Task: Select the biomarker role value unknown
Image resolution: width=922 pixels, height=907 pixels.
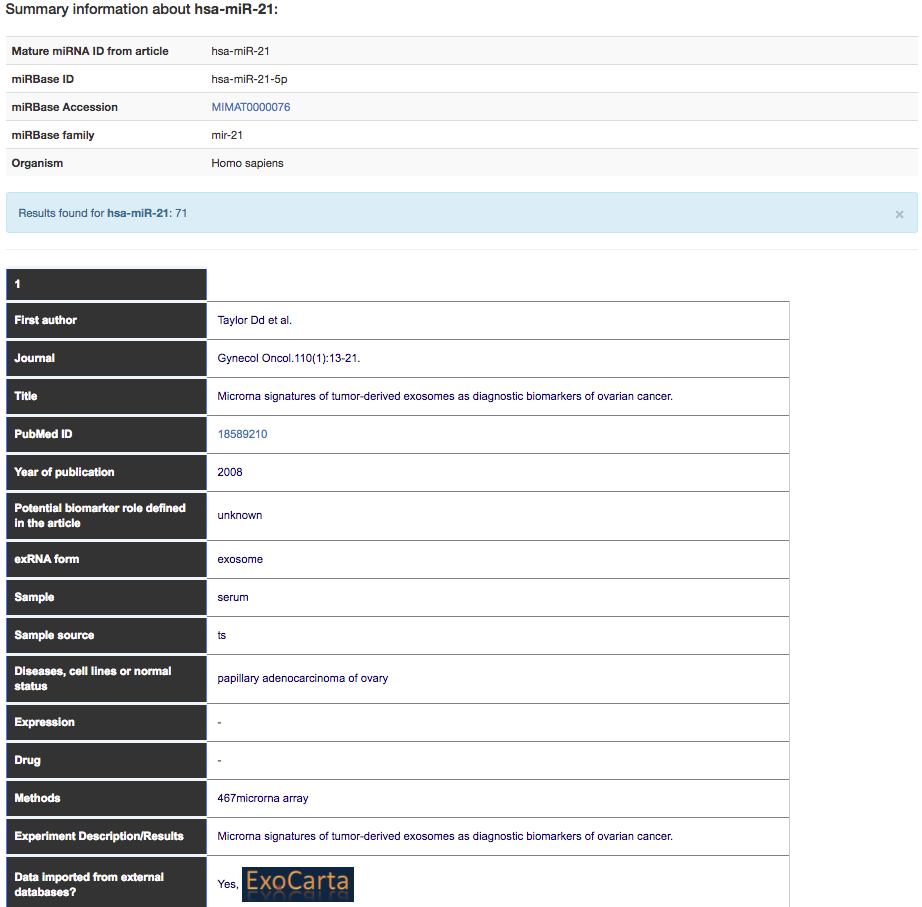Action: tap(240, 515)
